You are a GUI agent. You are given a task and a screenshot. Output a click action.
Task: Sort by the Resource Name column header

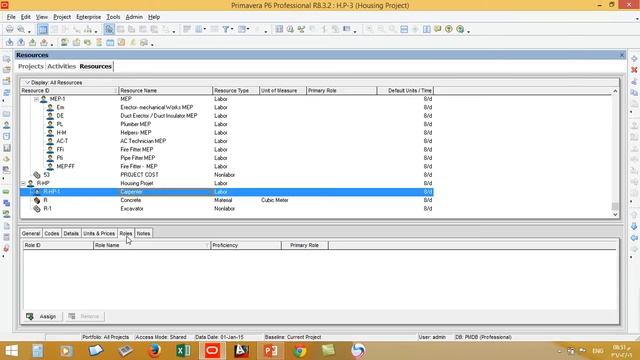(165, 91)
